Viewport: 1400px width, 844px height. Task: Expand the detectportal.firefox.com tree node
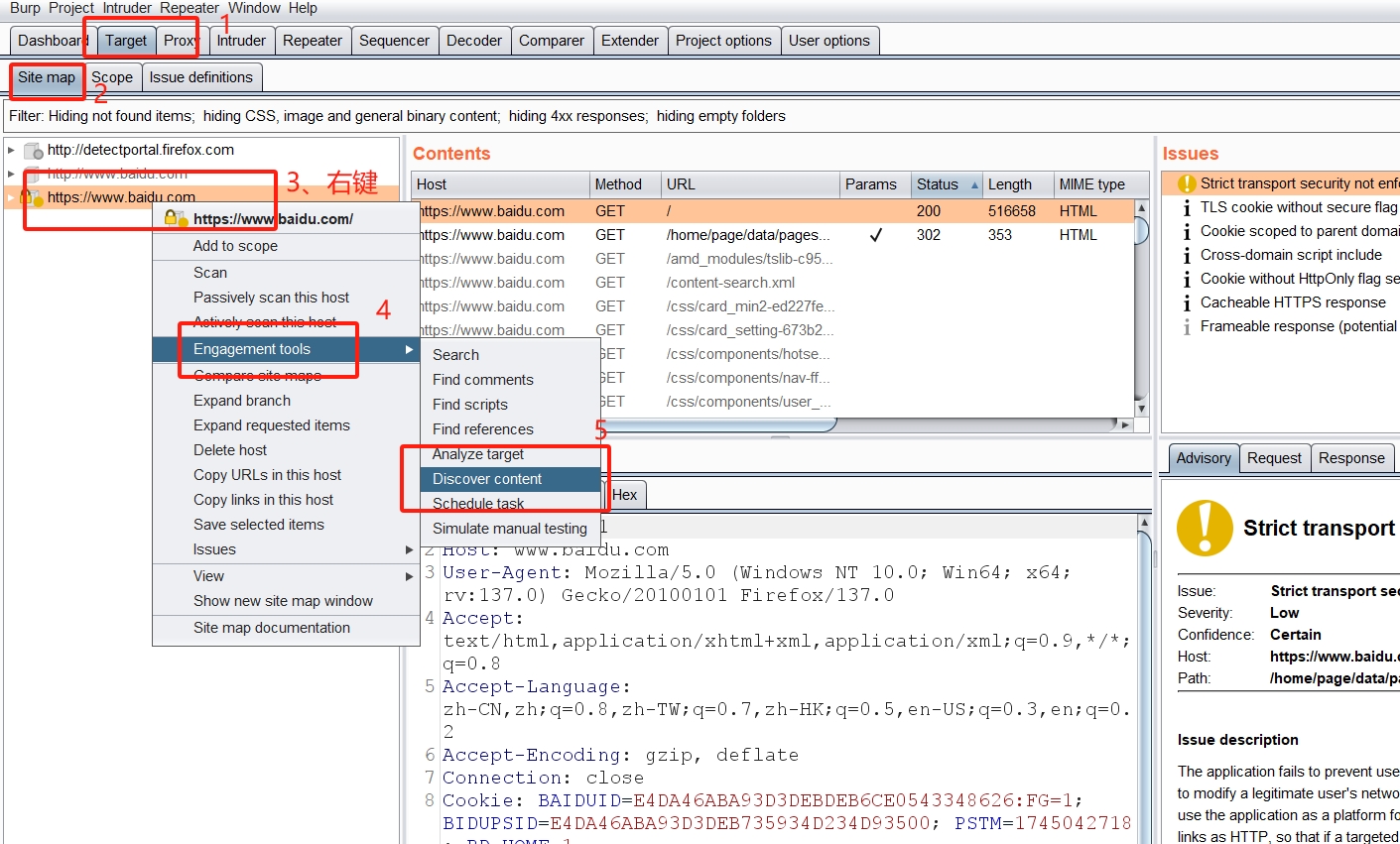tap(11, 151)
